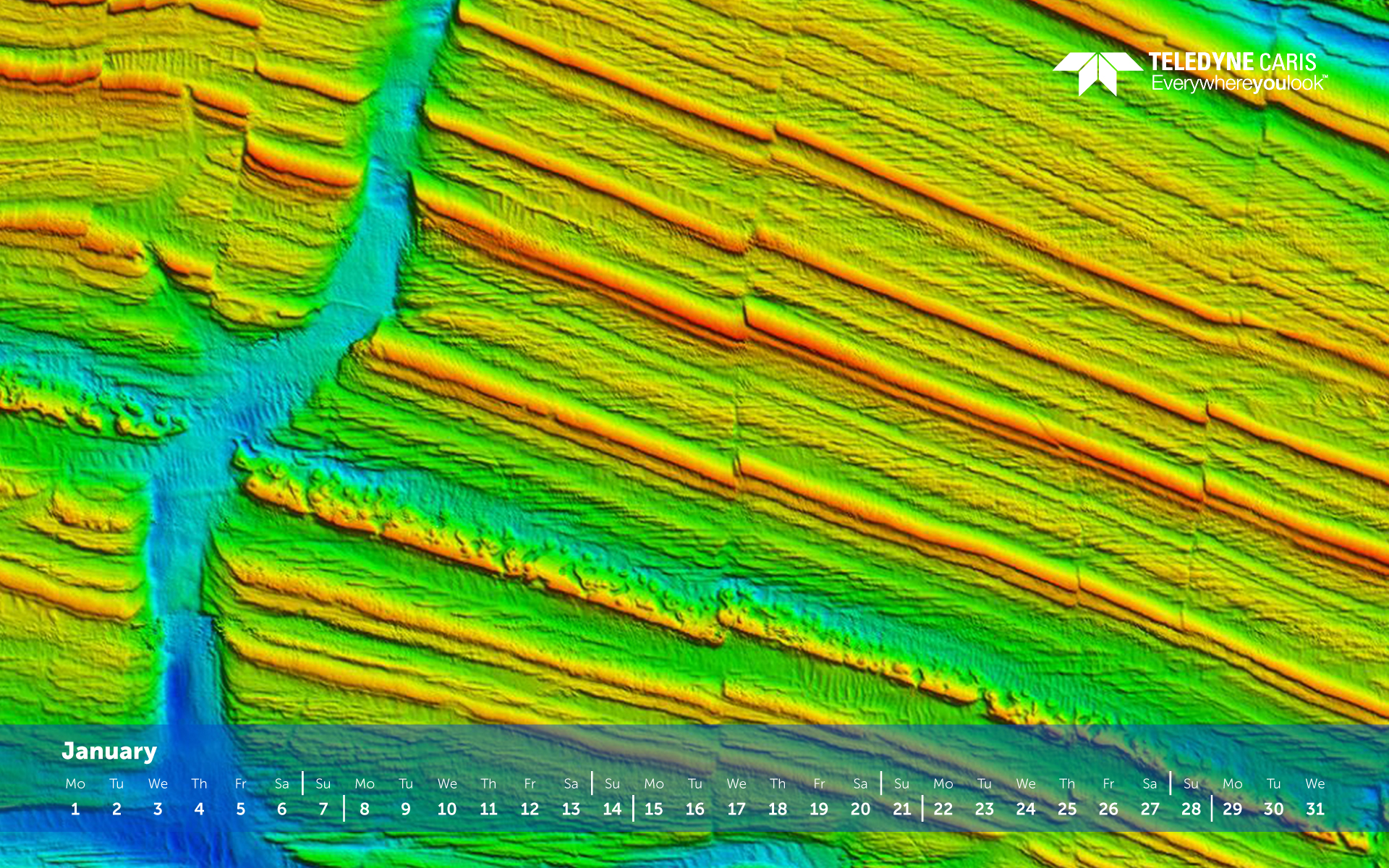The image size is (1389, 868).
Task: Click the 'We' label above date 31
Action: coord(1315,784)
